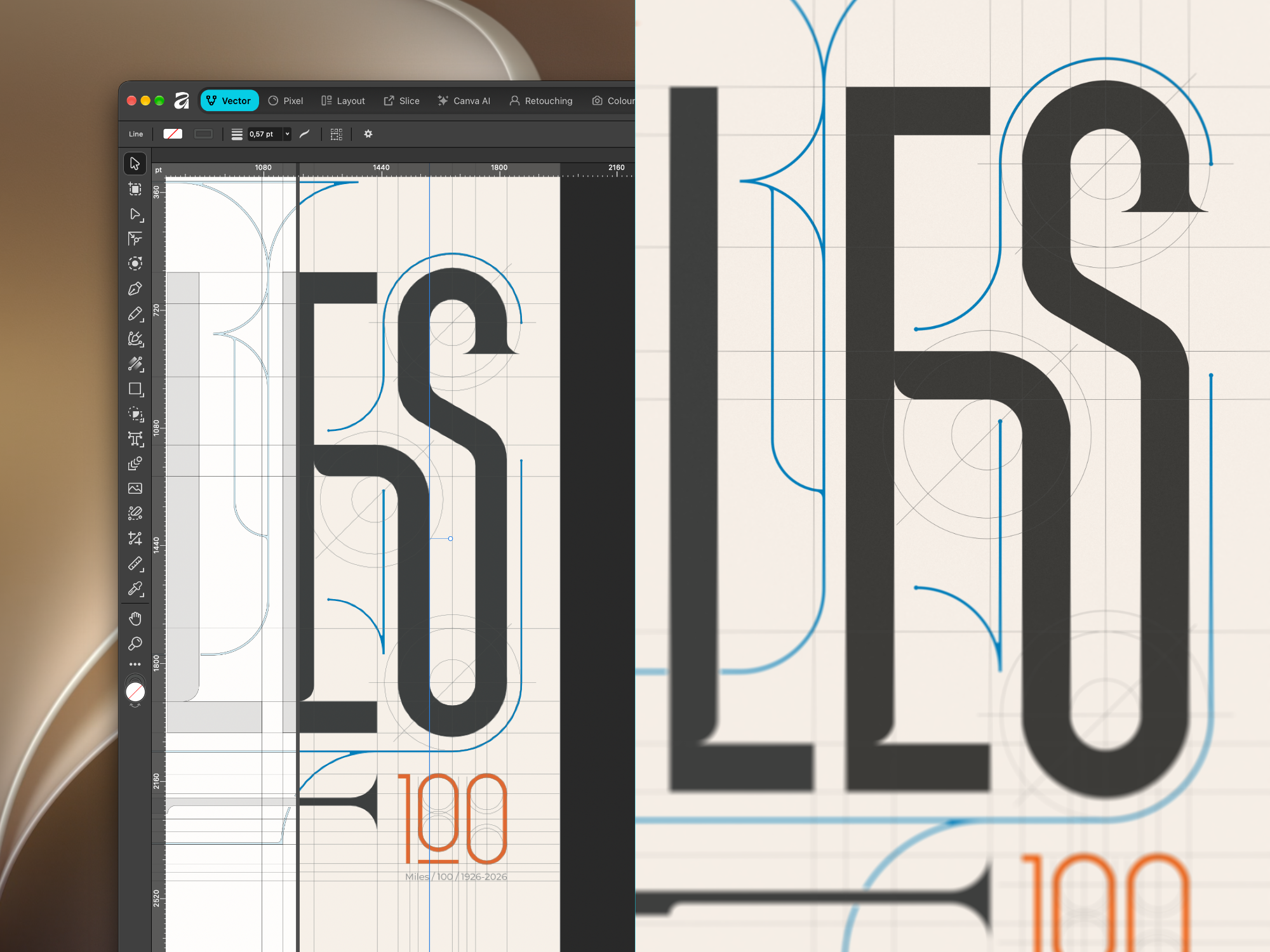Select the Colour Picker eyedropper tool
The width and height of the screenshot is (1270, 952).
coord(135,589)
